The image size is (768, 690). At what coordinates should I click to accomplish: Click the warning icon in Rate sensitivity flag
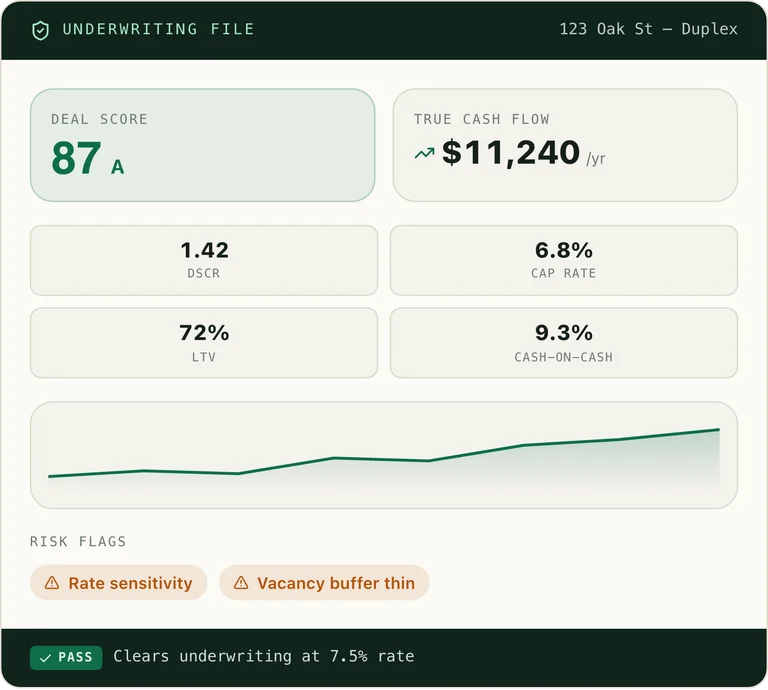point(52,583)
